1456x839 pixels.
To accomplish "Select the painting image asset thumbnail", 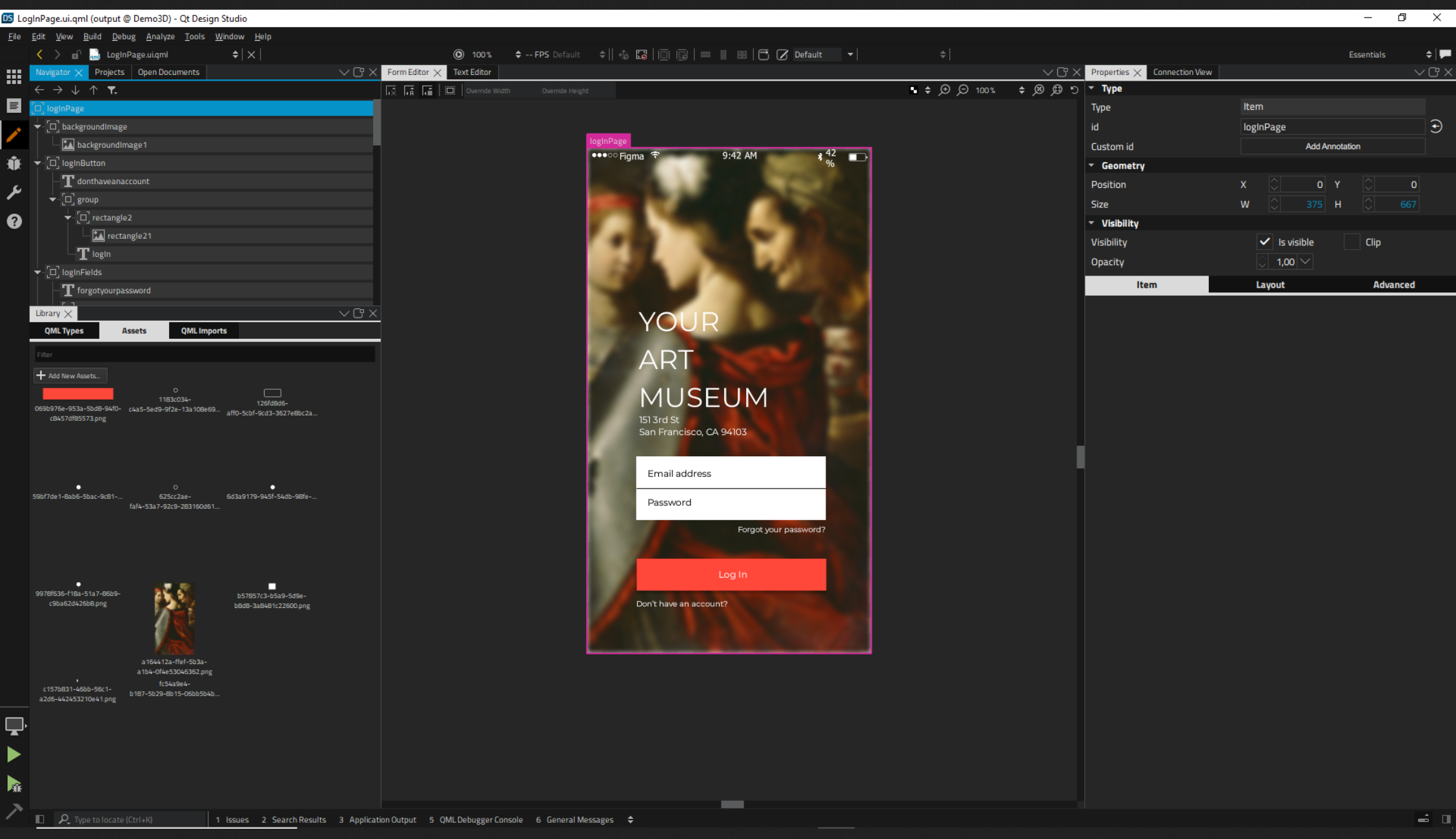I will (x=174, y=618).
